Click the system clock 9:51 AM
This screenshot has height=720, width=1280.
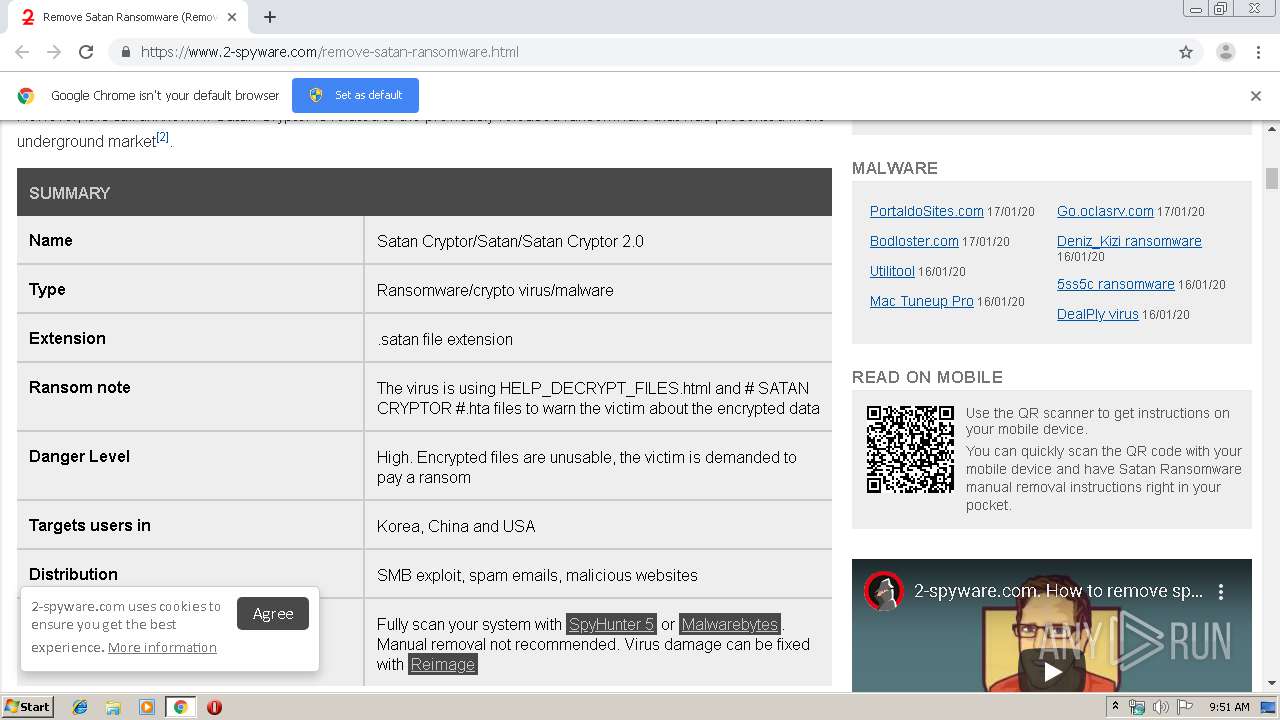(x=1229, y=707)
